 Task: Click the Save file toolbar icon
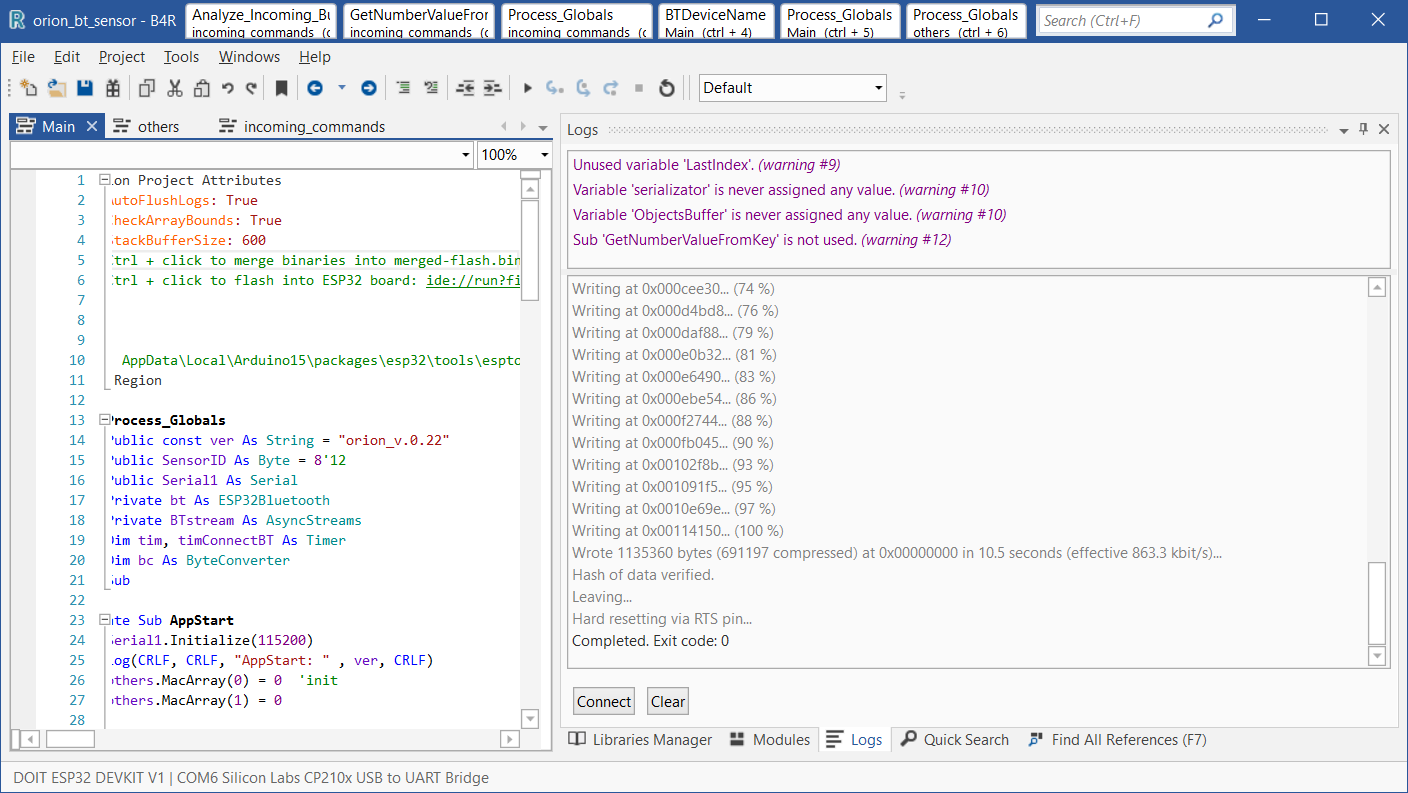85,88
